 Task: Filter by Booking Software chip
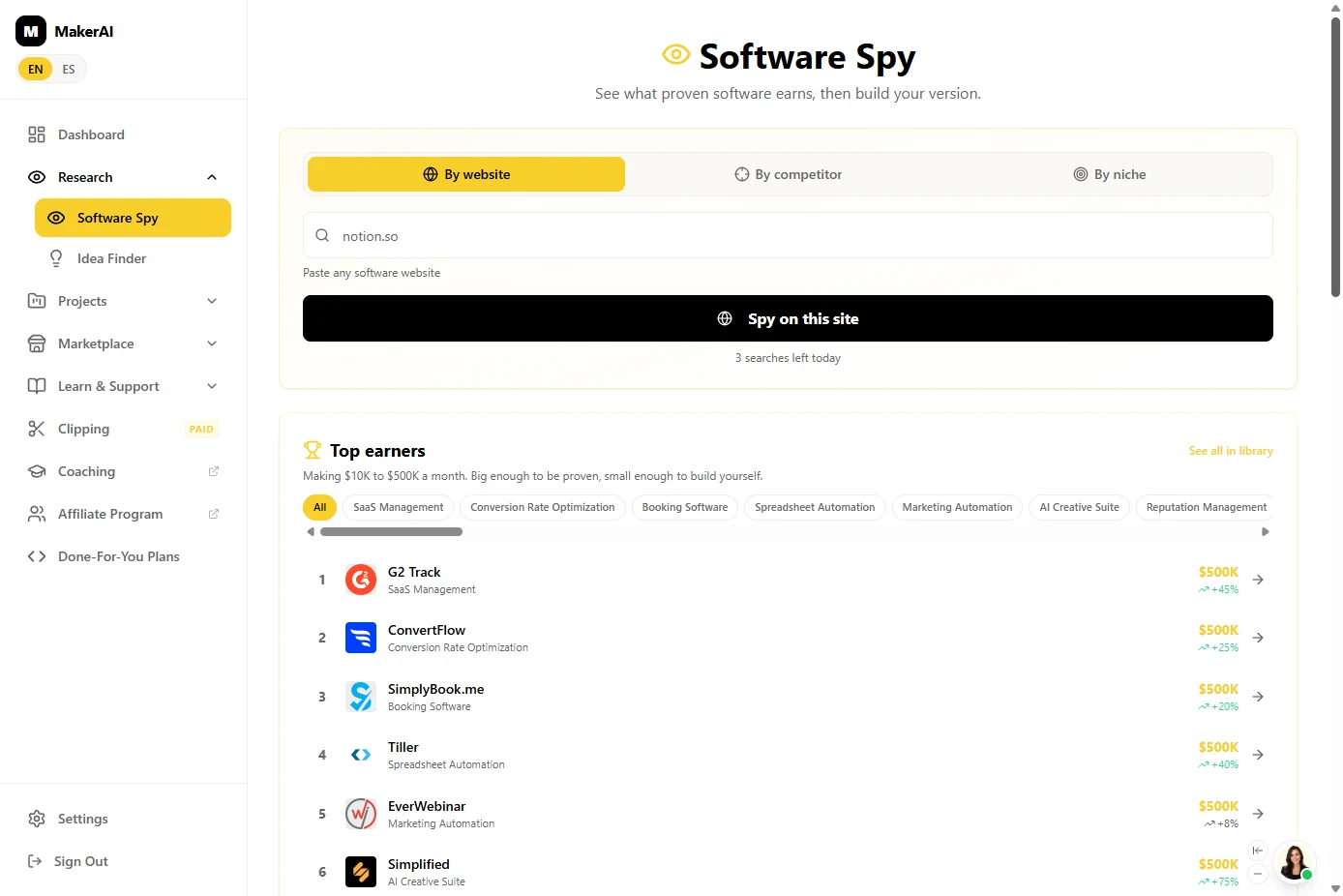(x=685, y=507)
